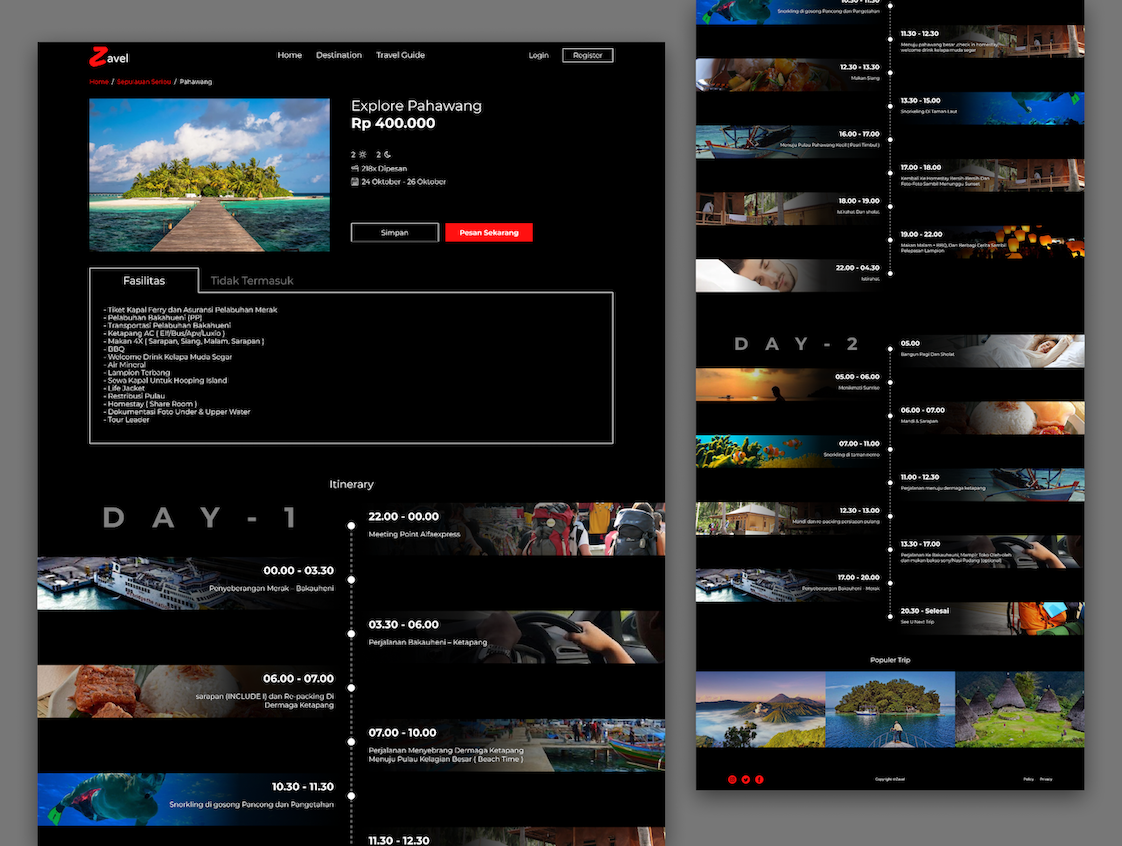The width and height of the screenshot is (1122, 846).
Task: Open the Pahawang island main photo
Action: coord(209,175)
